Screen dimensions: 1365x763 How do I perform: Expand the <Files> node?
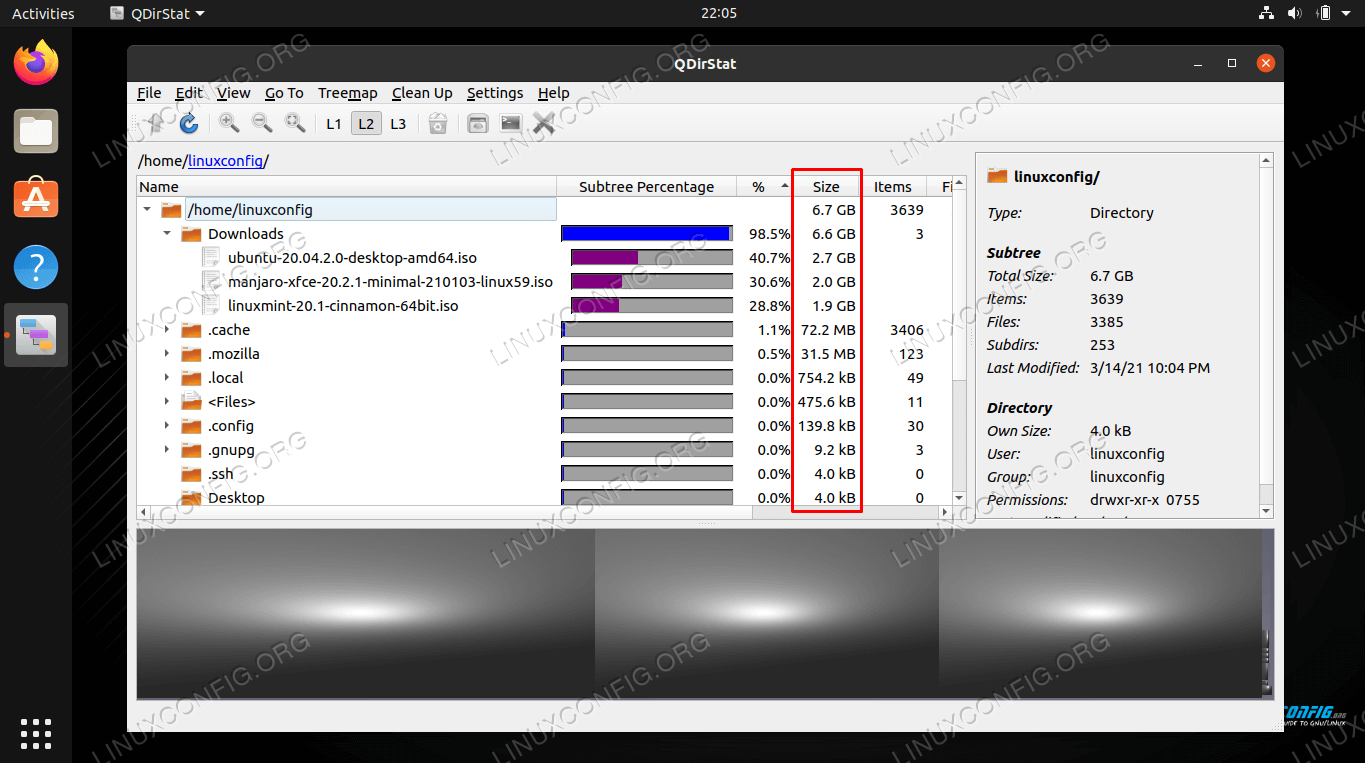[x=167, y=402]
